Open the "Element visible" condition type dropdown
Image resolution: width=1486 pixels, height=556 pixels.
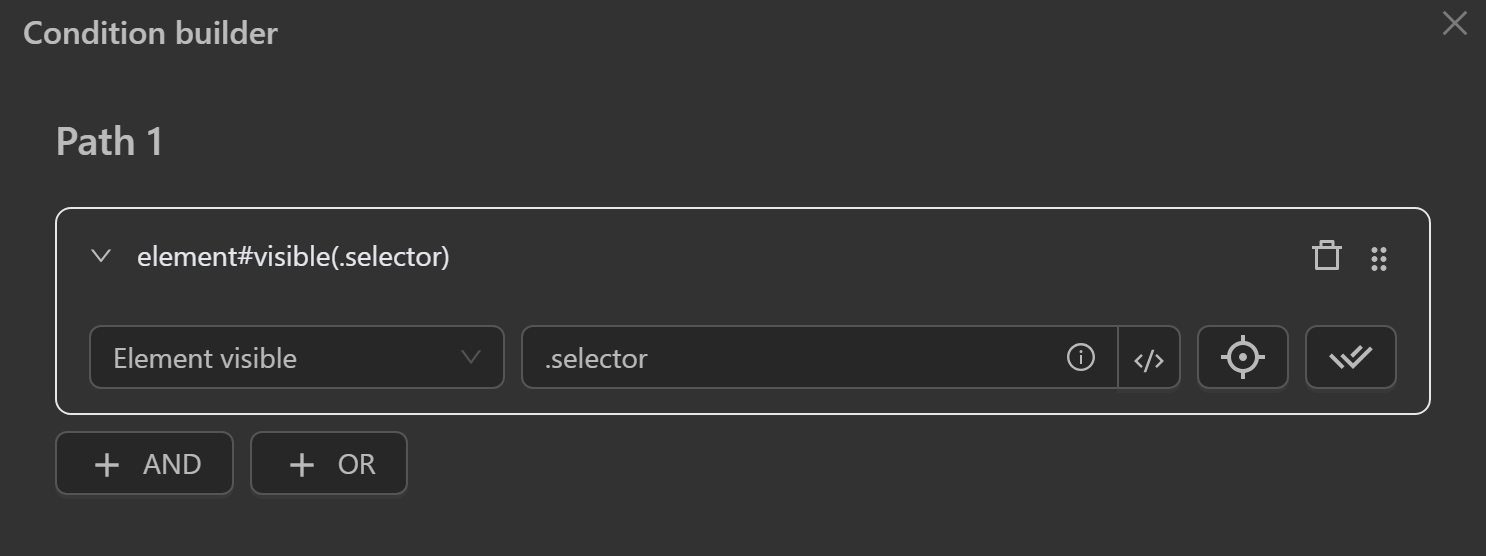pos(296,357)
